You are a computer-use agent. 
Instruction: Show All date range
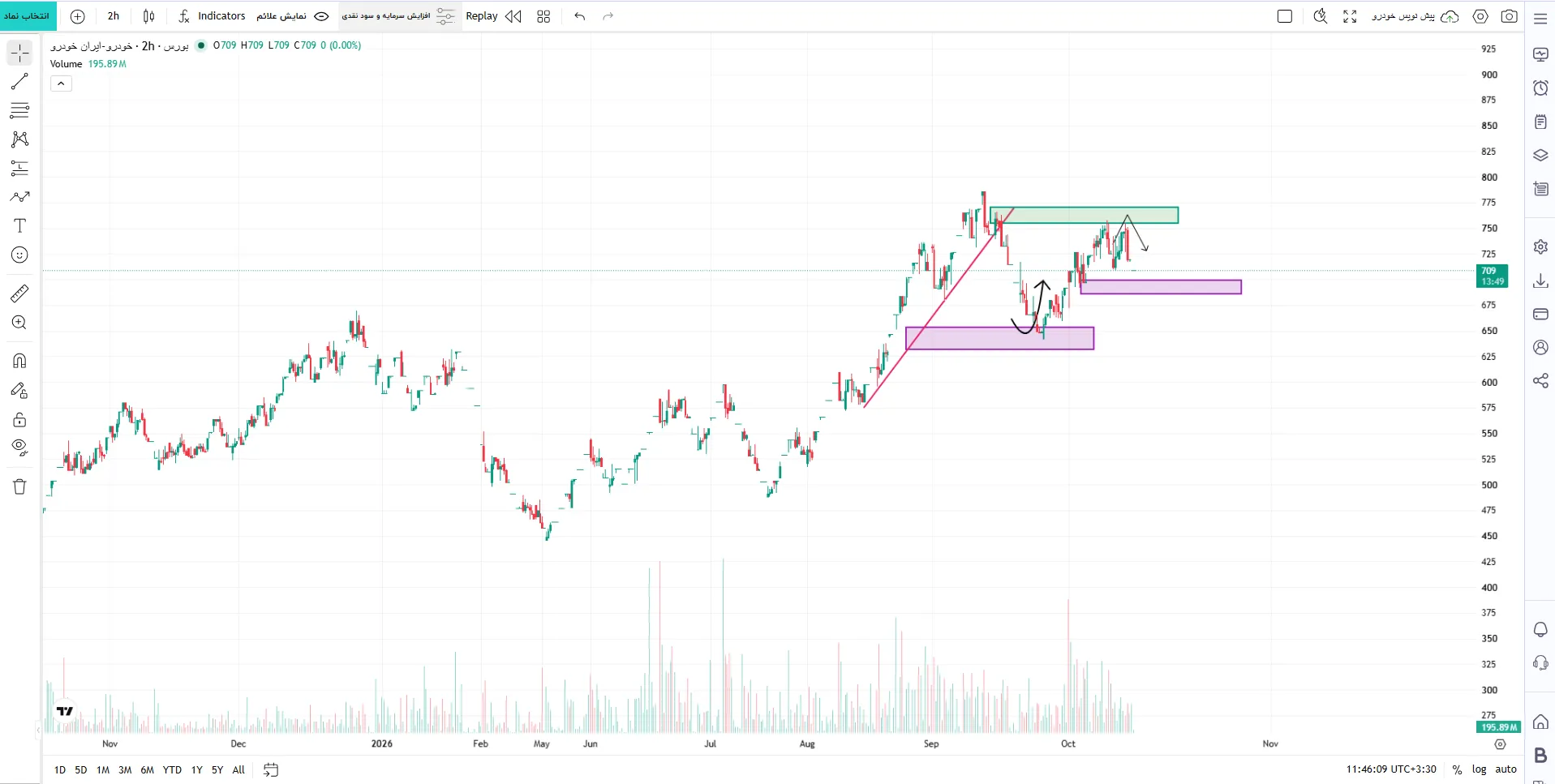click(238, 769)
